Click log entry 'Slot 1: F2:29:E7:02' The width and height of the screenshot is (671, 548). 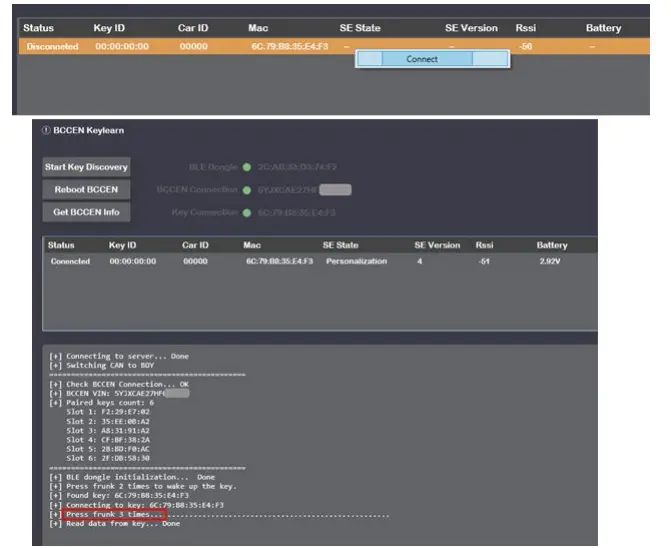(108, 412)
